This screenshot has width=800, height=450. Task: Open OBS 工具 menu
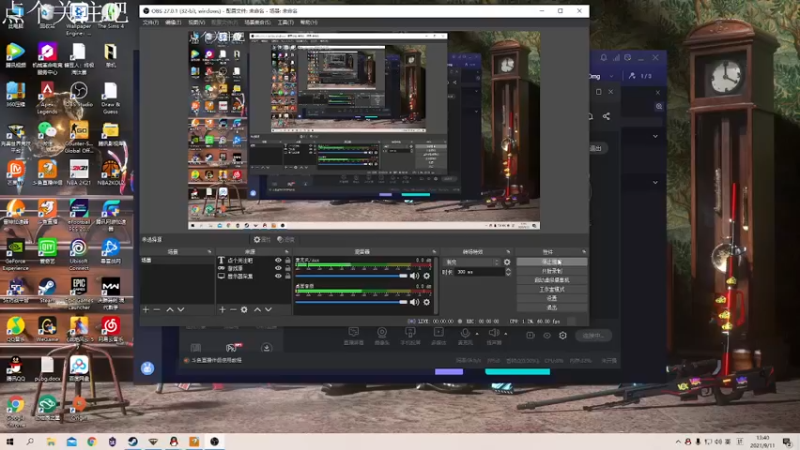(286, 22)
